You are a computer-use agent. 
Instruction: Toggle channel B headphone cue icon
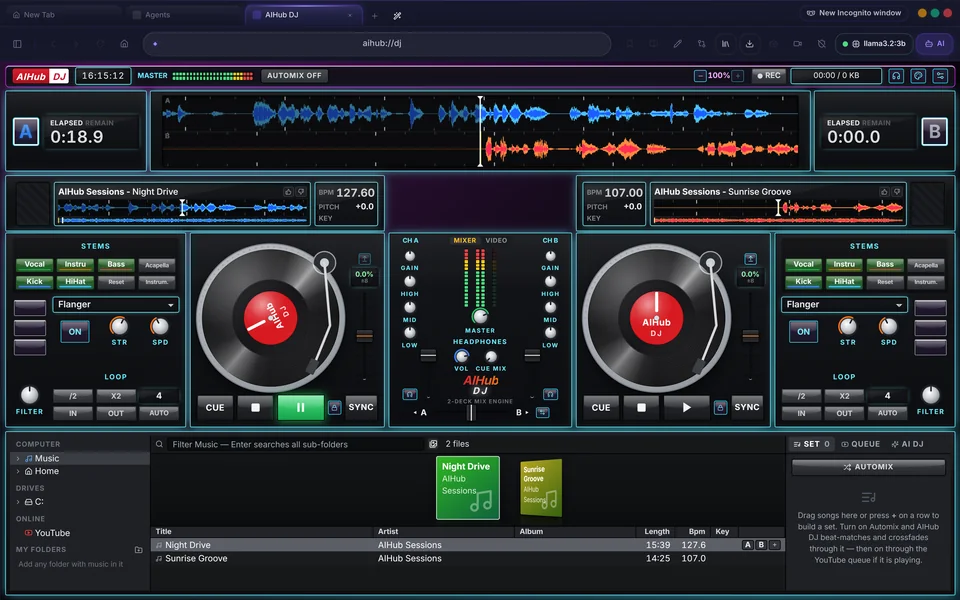tap(550, 394)
